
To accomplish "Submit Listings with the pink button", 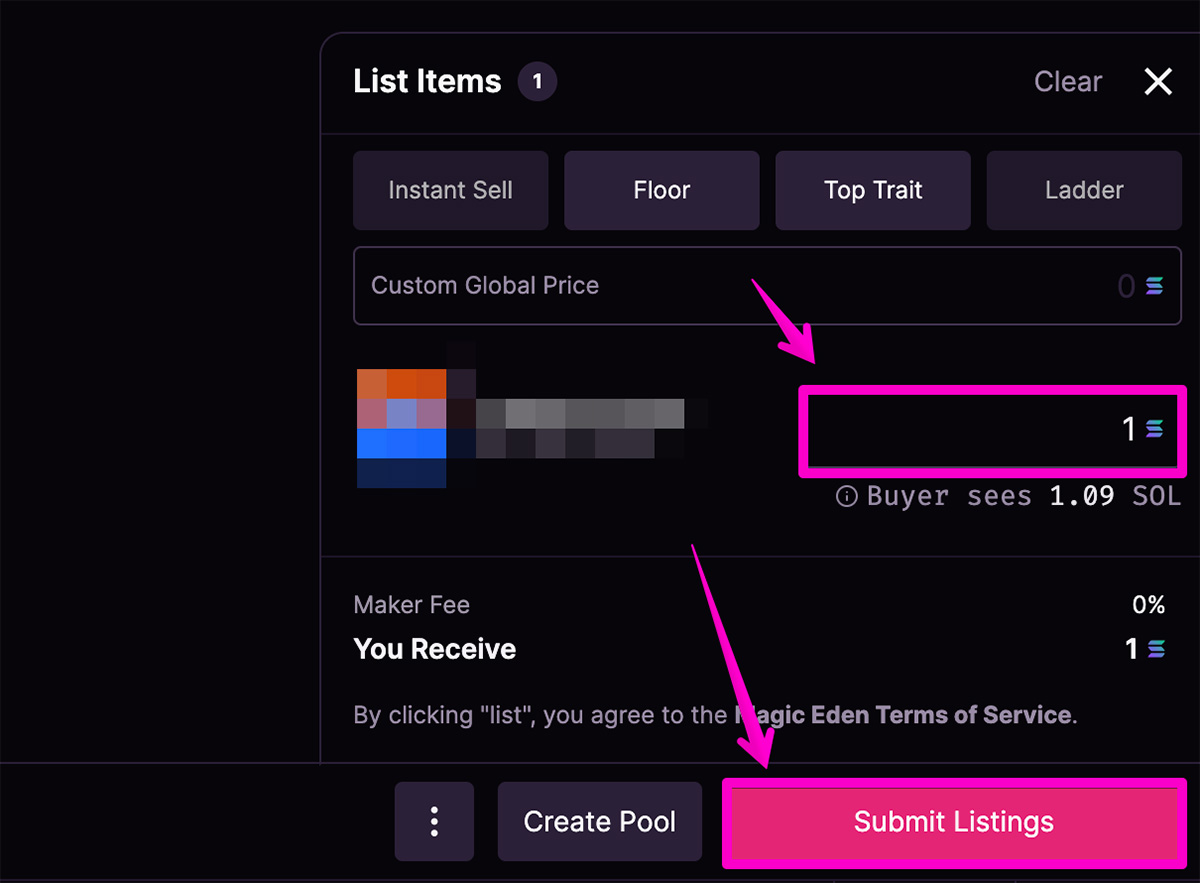I will [954, 822].
